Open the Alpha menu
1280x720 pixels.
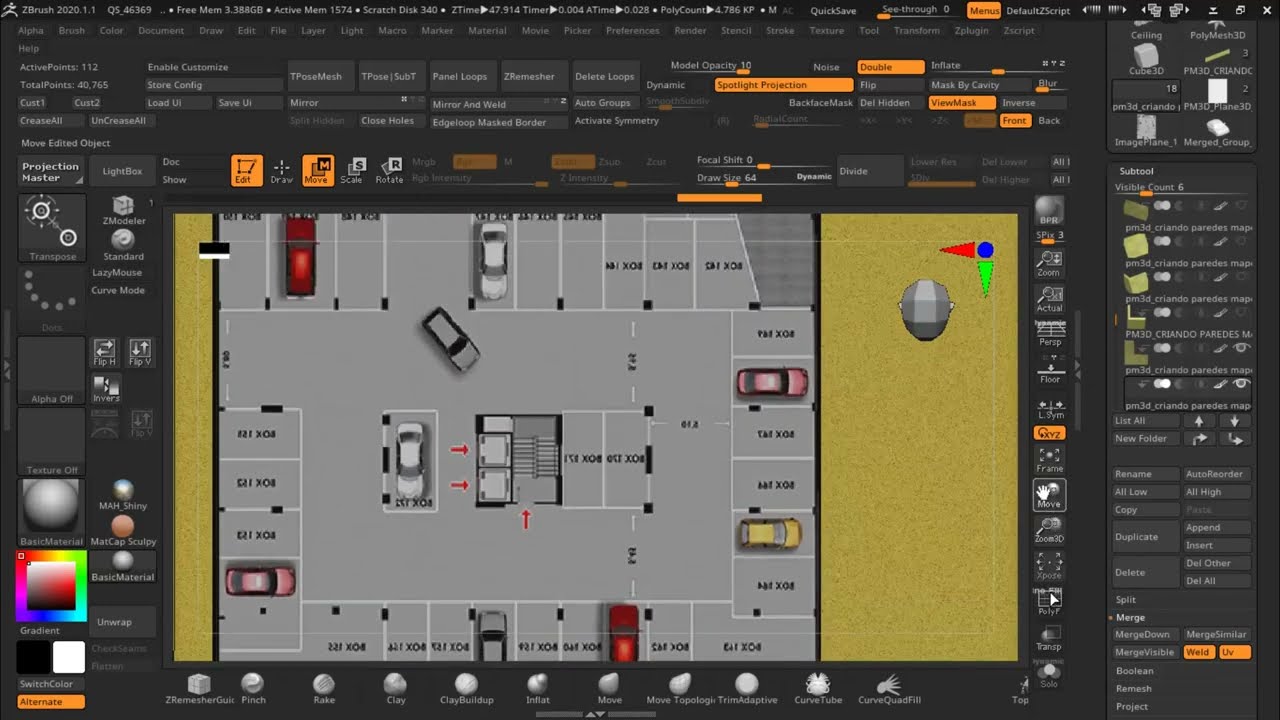pyautogui.click(x=31, y=30)
